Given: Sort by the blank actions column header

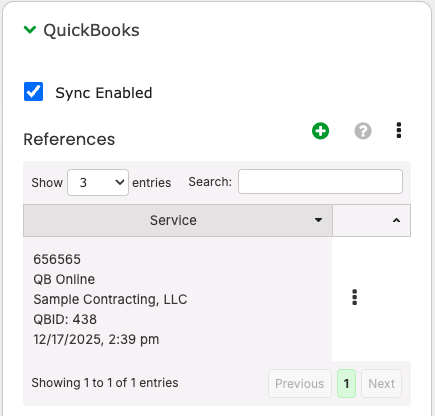Looking at the screenshot, I should [x=371, y=220].
